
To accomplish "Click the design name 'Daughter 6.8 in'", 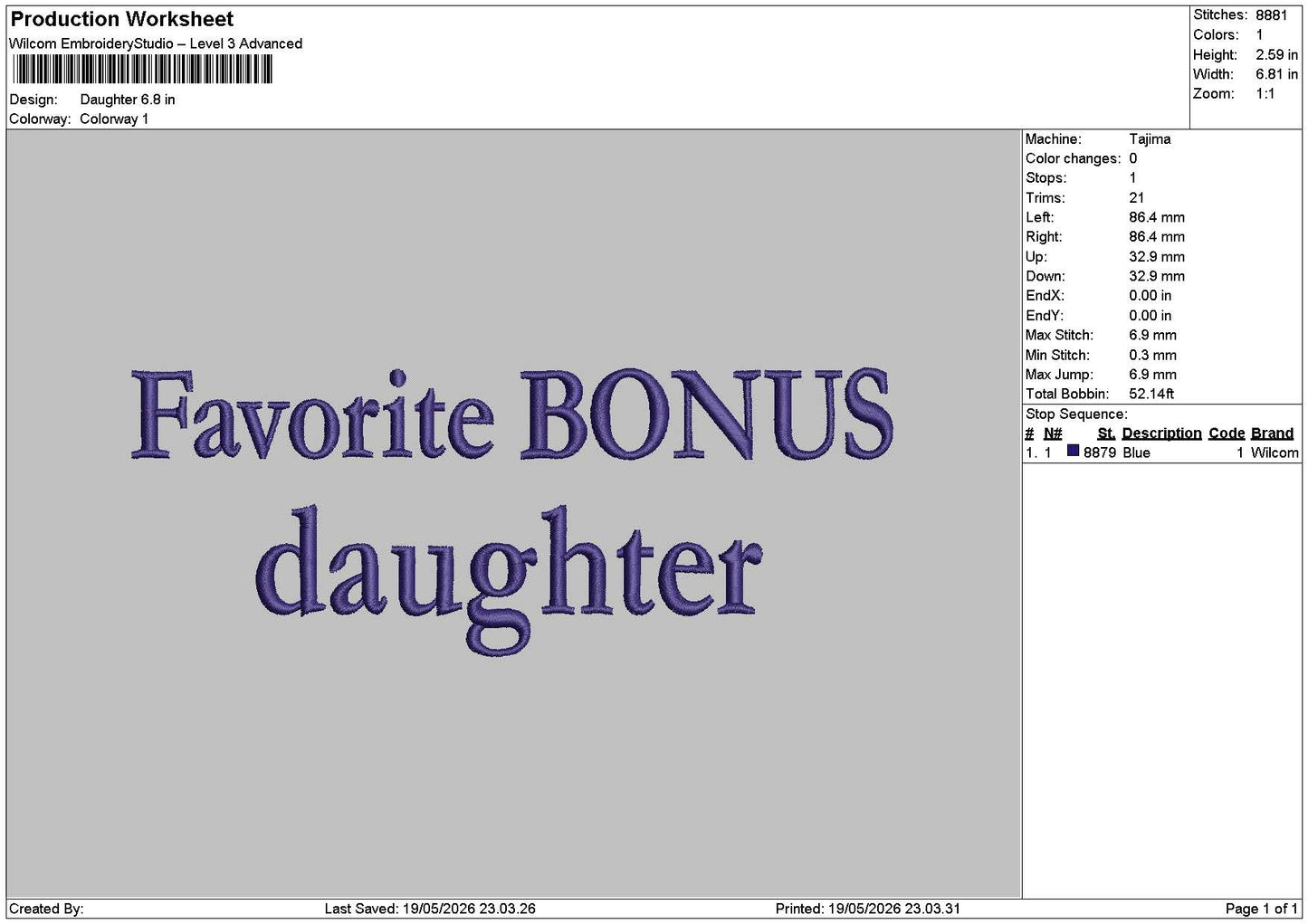I will click(x=128, y=100).
